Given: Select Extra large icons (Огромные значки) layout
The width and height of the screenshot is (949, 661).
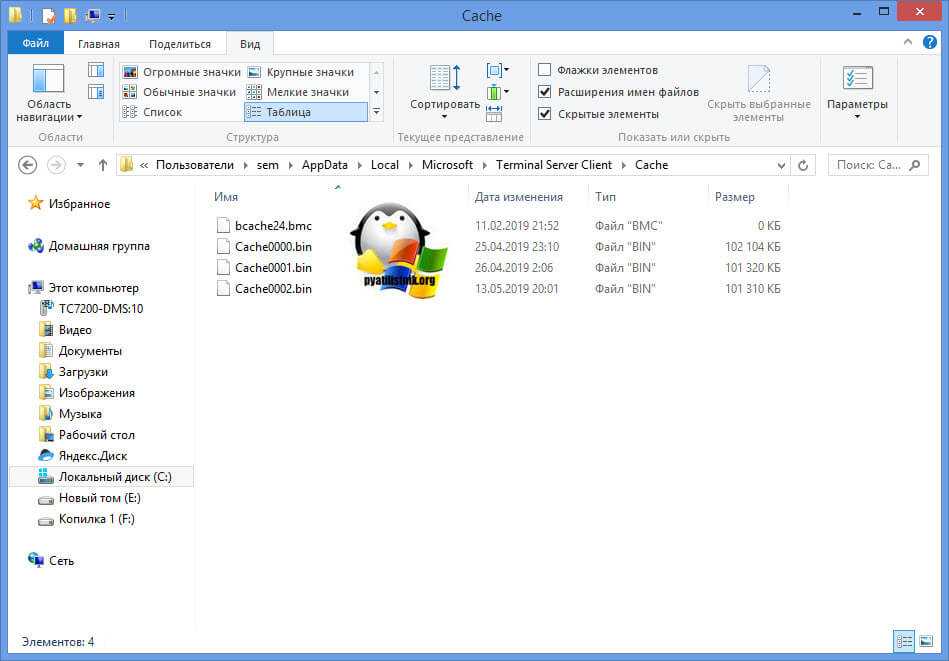Looking at the screenshot, I should click(181, 72).
